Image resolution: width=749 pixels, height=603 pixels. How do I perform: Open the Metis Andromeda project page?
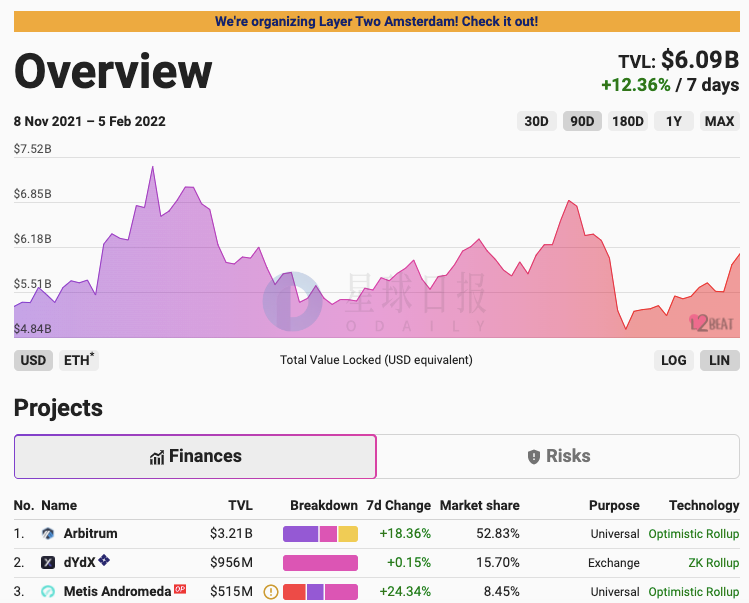(x=118, y=592)
